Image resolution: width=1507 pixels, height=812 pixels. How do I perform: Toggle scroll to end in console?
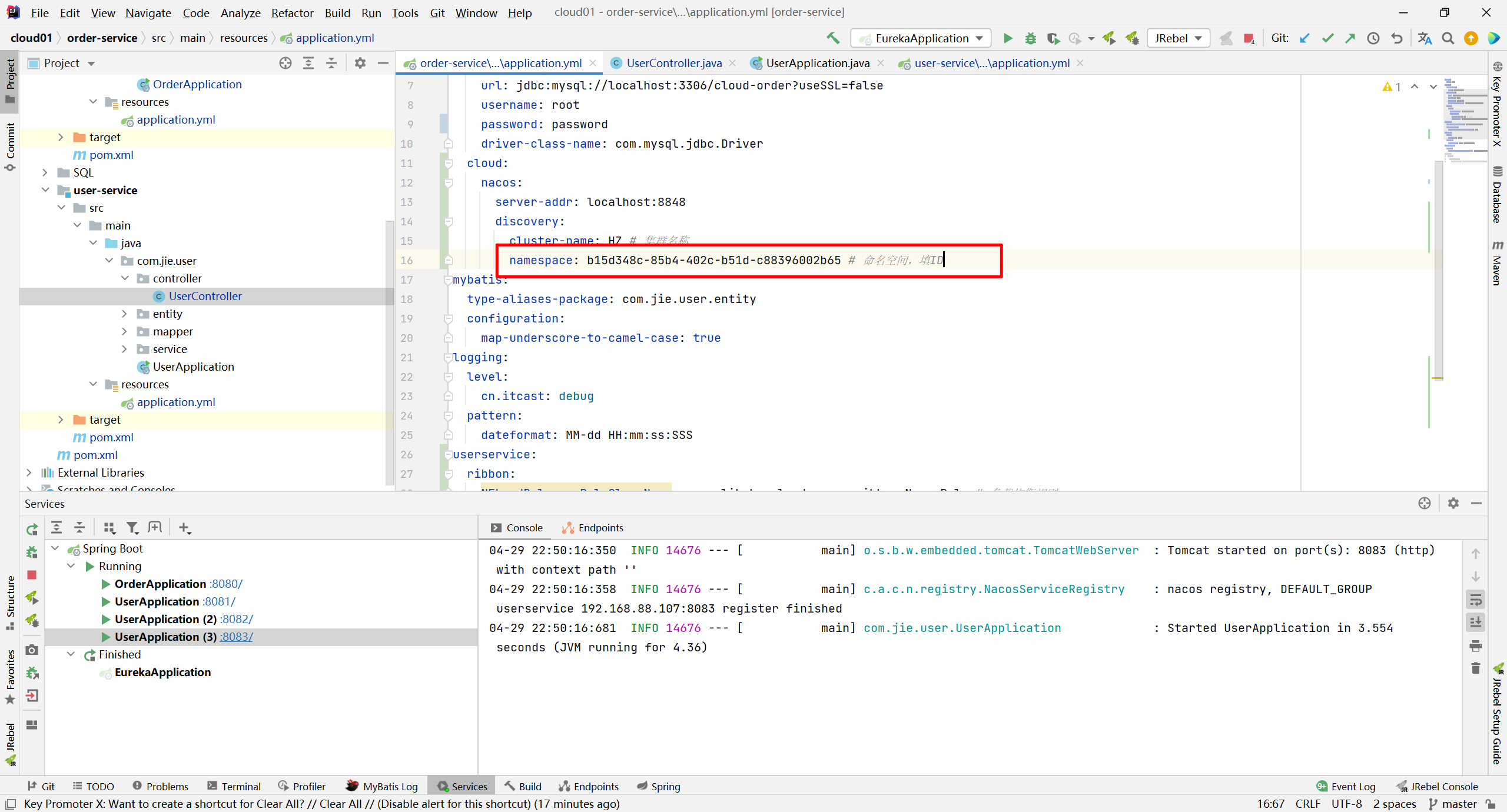click(1475, 623)
